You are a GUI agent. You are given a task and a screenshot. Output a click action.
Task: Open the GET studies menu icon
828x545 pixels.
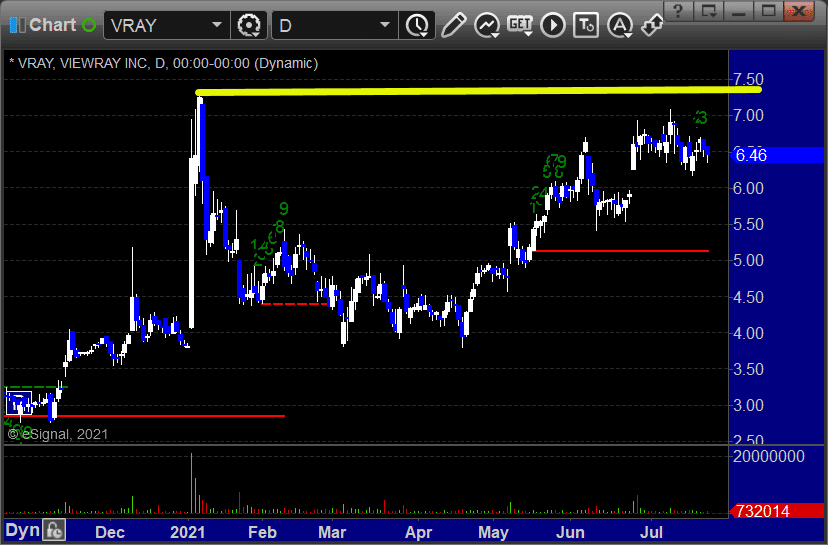520,25
